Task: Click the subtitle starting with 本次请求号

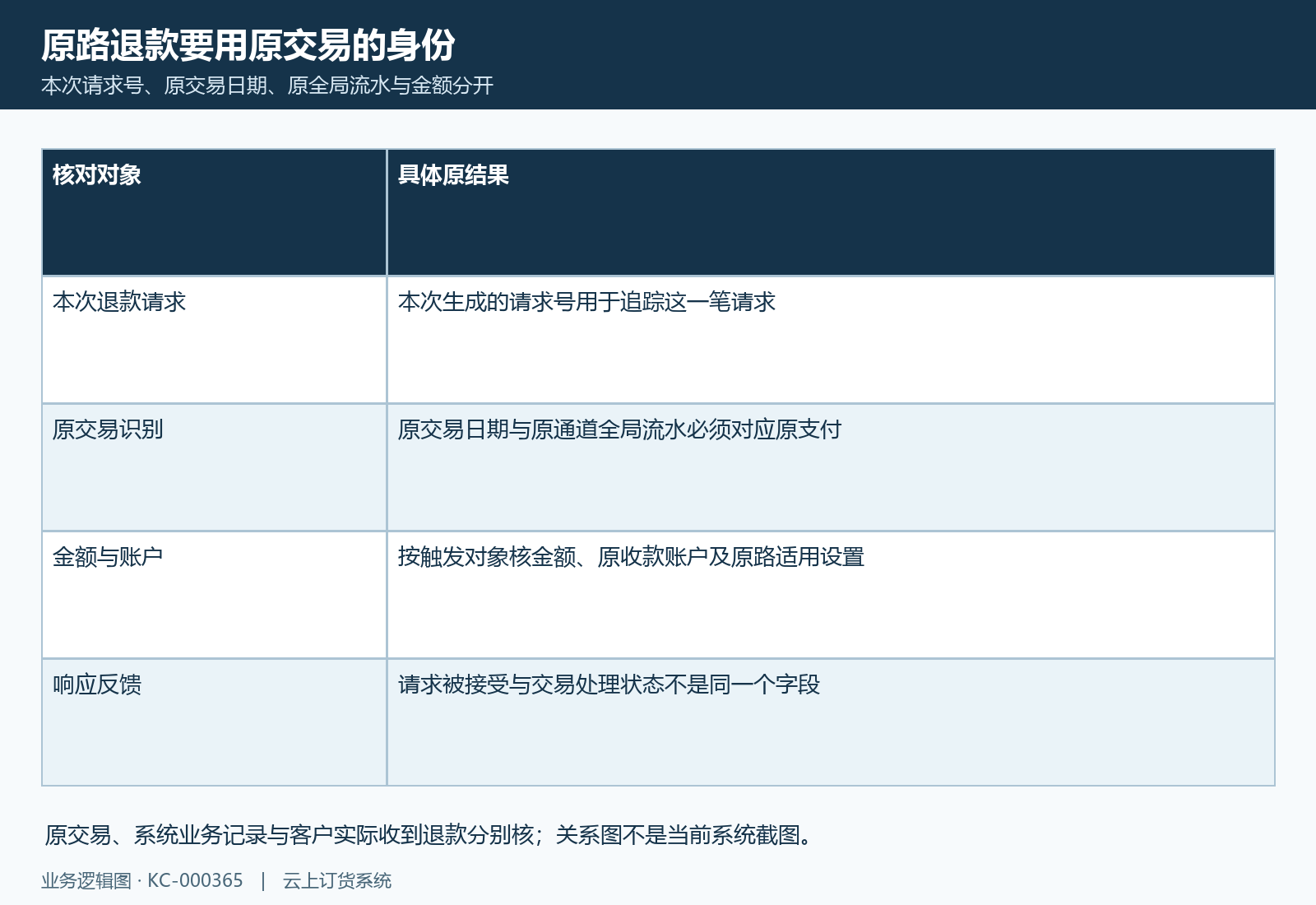Action: pyautogui.click(x=267, y=86)
